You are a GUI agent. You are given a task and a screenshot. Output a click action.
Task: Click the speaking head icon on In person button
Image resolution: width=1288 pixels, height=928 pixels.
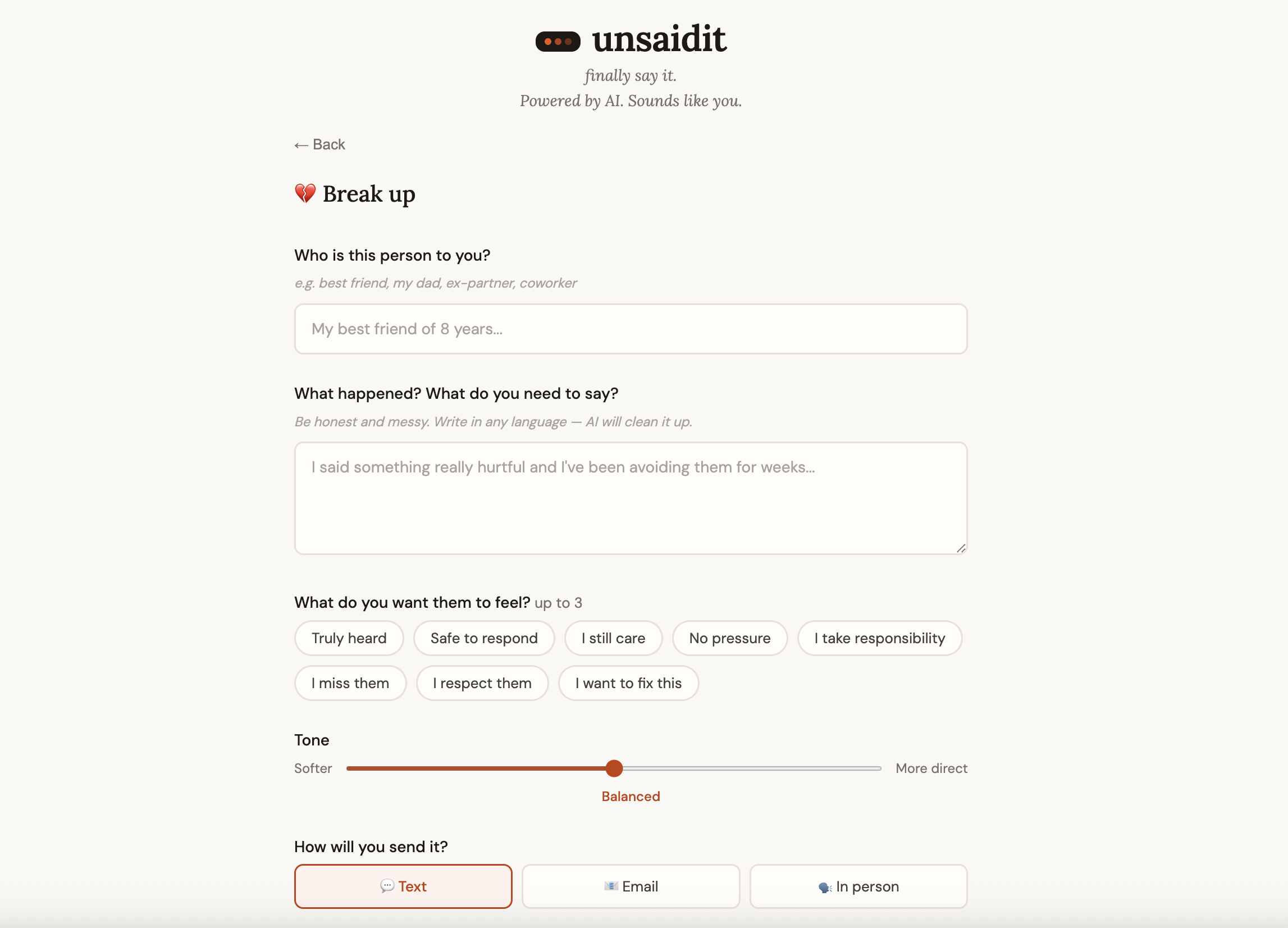pyautogui.click(x=825, y=886)
